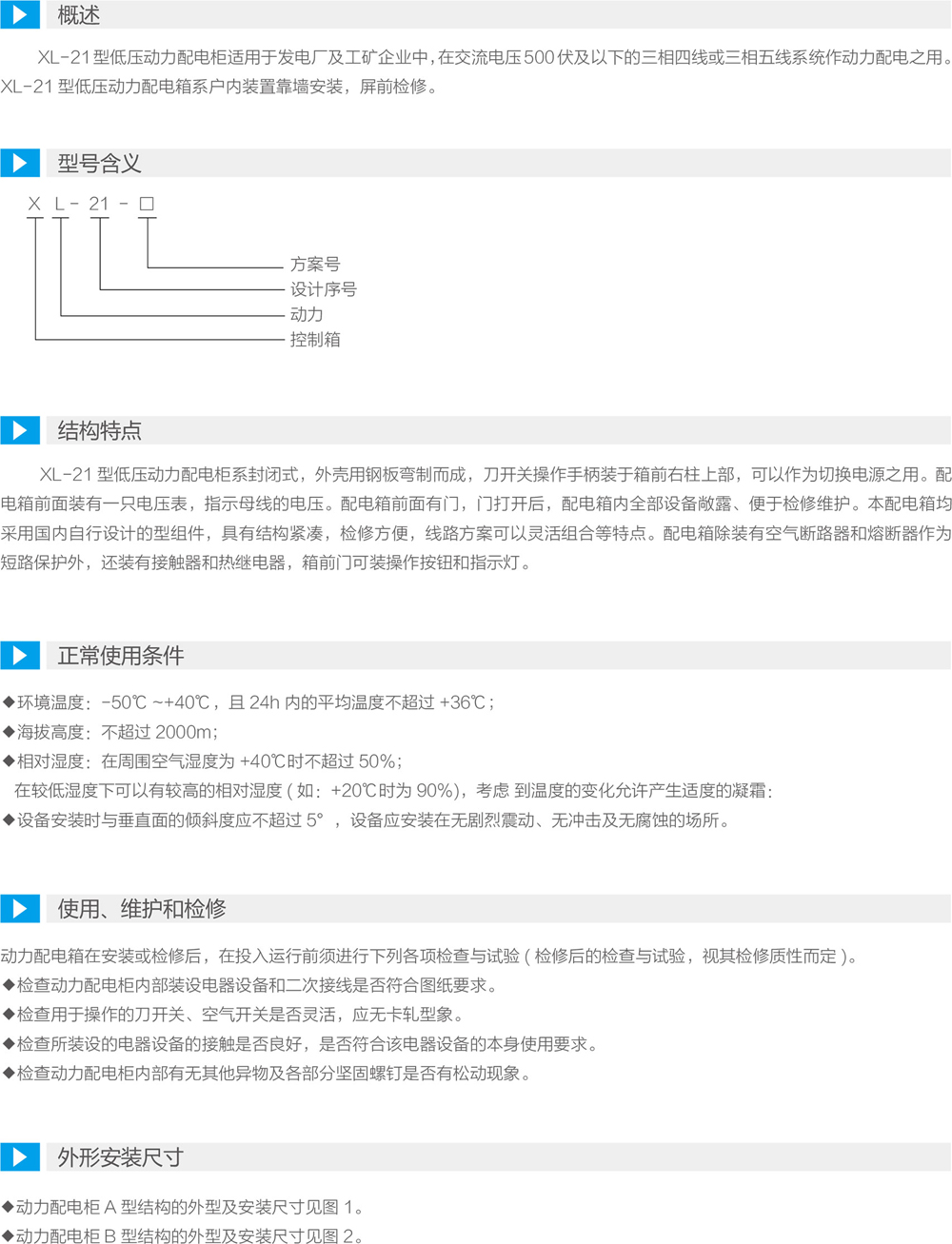Click the diamond bullet before 海拔高度

(x=9, y=732)
